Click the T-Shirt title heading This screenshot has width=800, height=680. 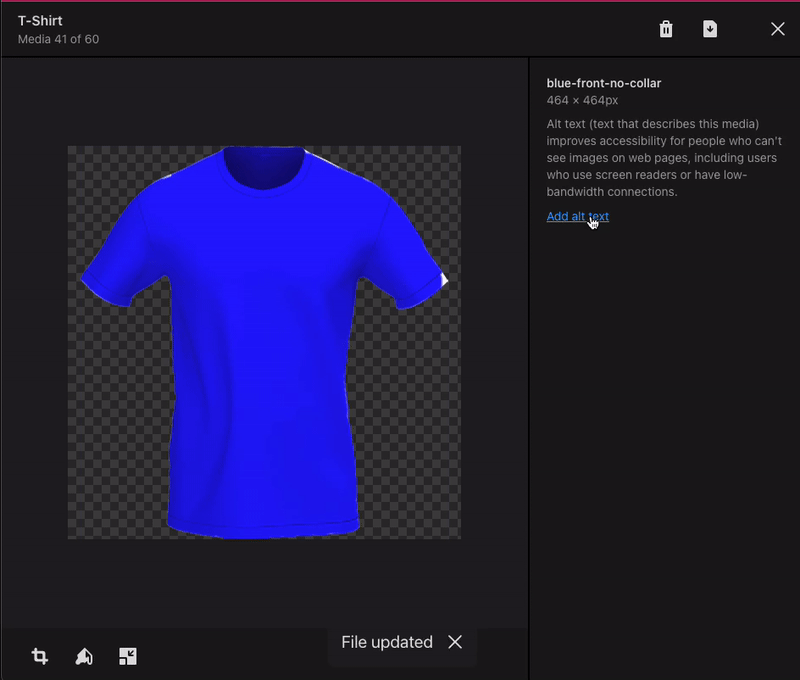coord(40,21)
